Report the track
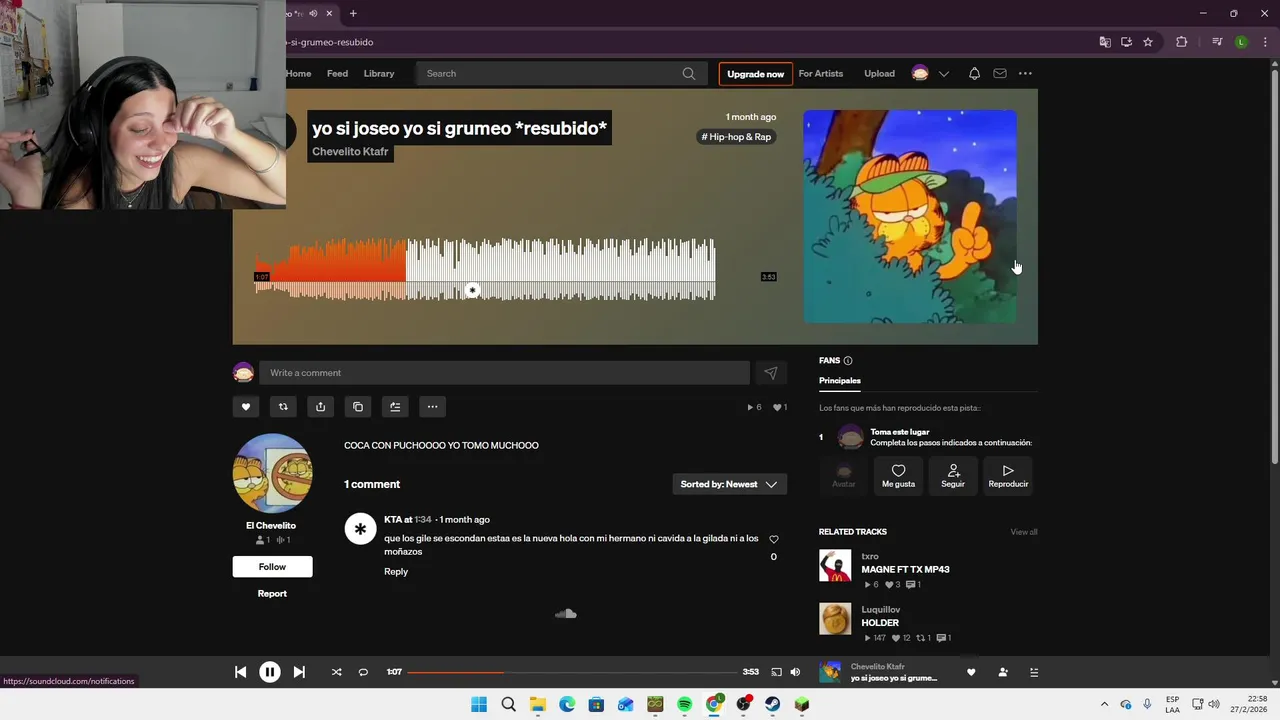 coord(272,594)
